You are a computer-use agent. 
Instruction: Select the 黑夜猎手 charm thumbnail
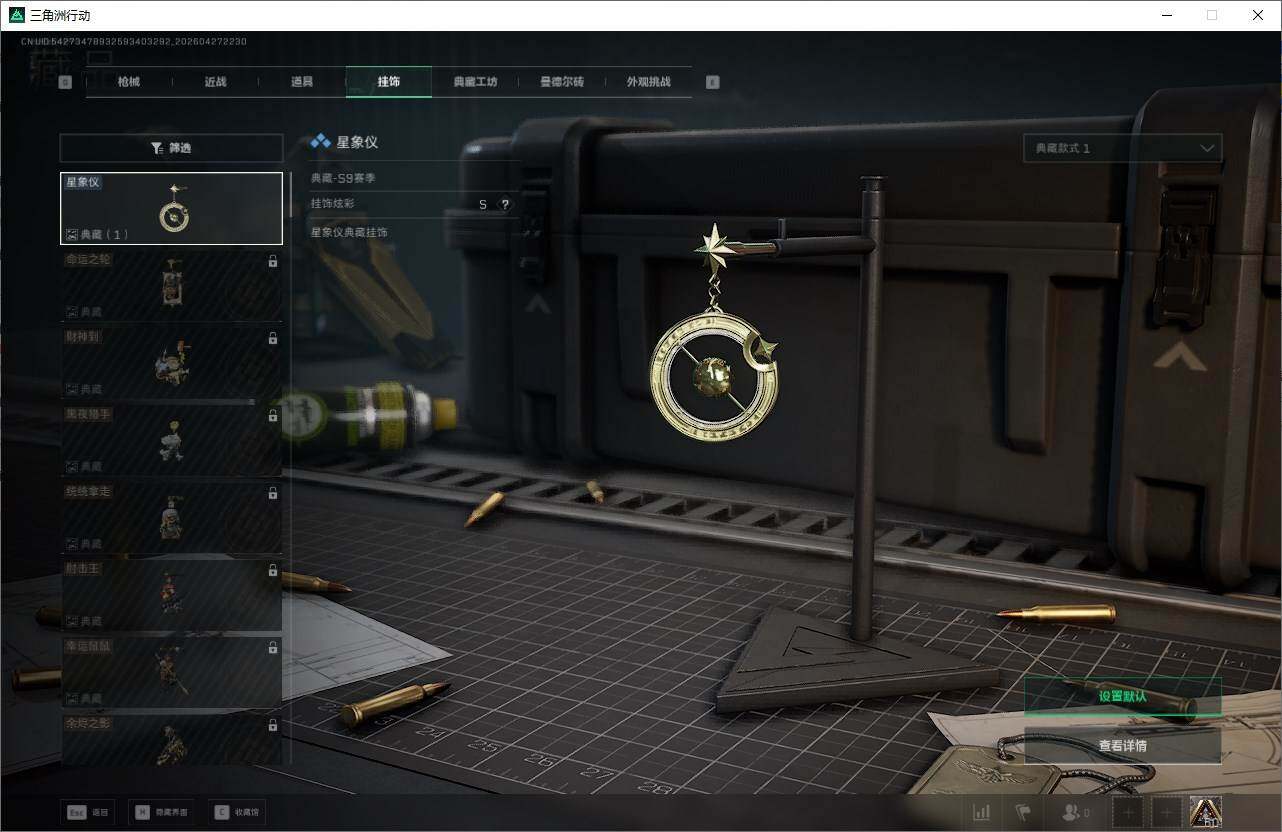pos(171,440)
